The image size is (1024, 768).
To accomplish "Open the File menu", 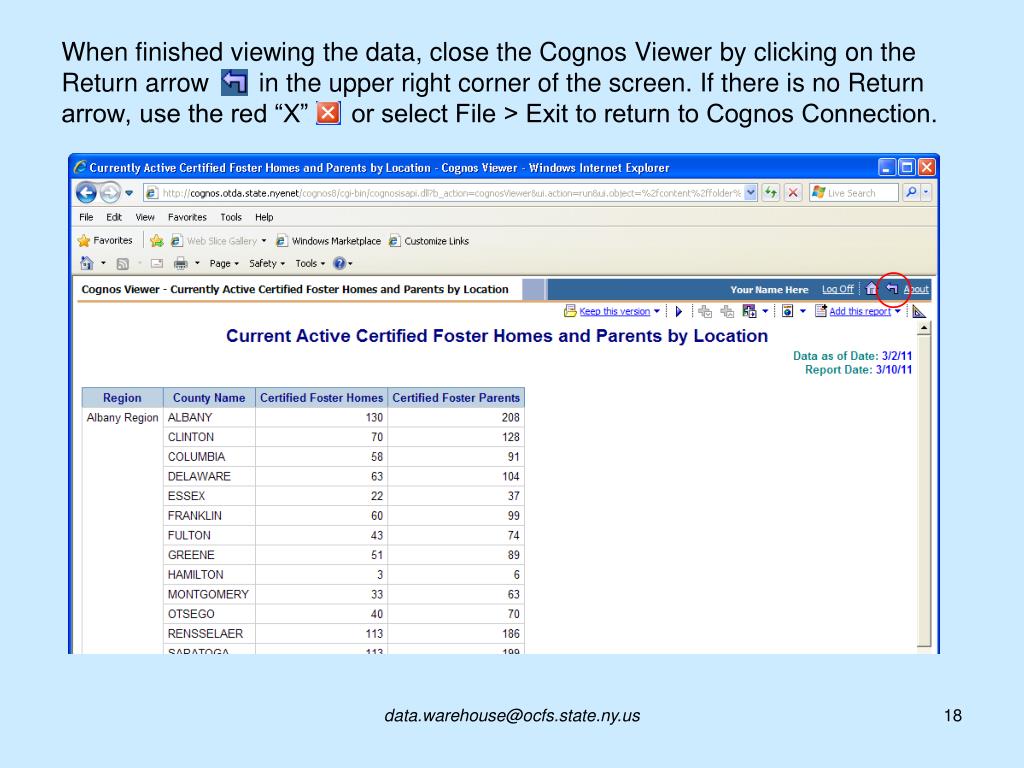I will (86, 217).
